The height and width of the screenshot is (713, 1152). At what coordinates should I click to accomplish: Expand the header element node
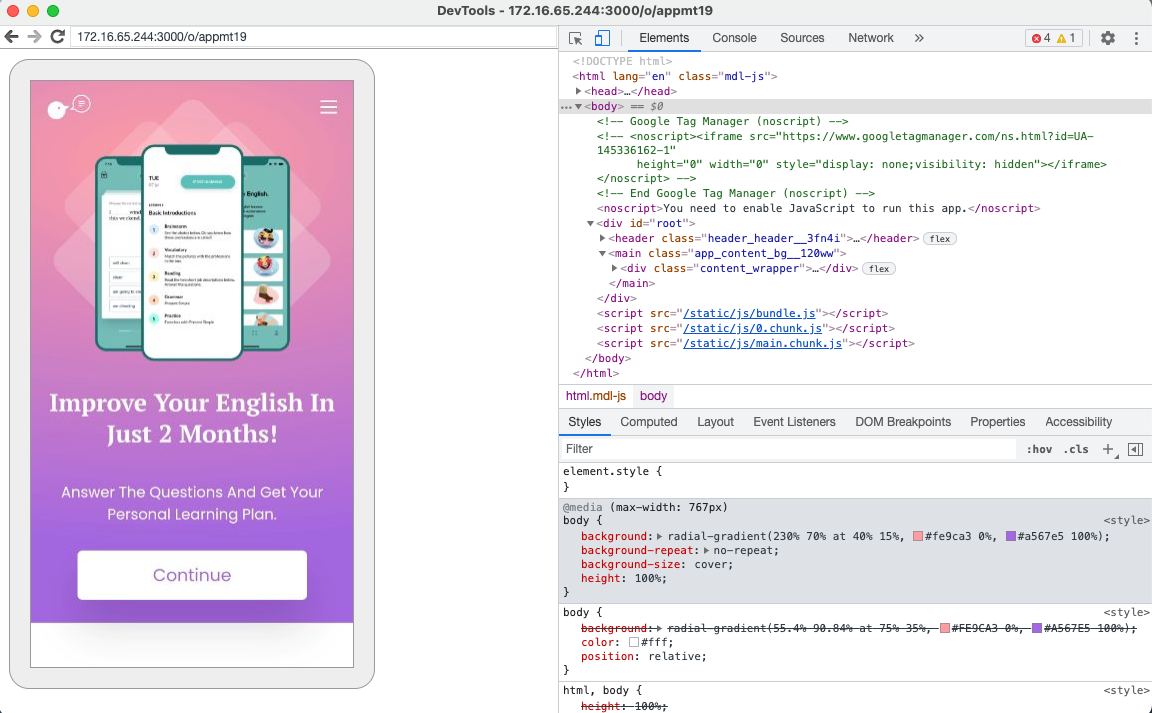click(602, 238)
